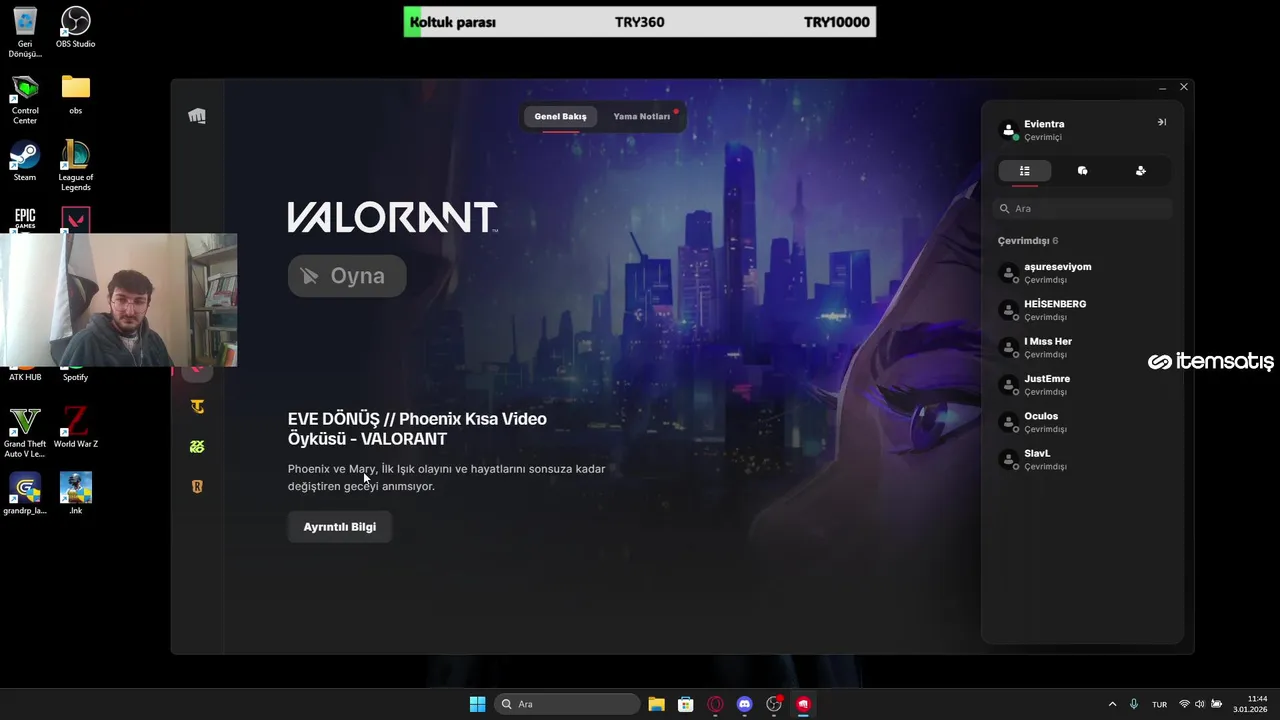Collapse the social panel with arrow icon
This screenshot has height=720, width=1280.
(x=1162, y=122)
